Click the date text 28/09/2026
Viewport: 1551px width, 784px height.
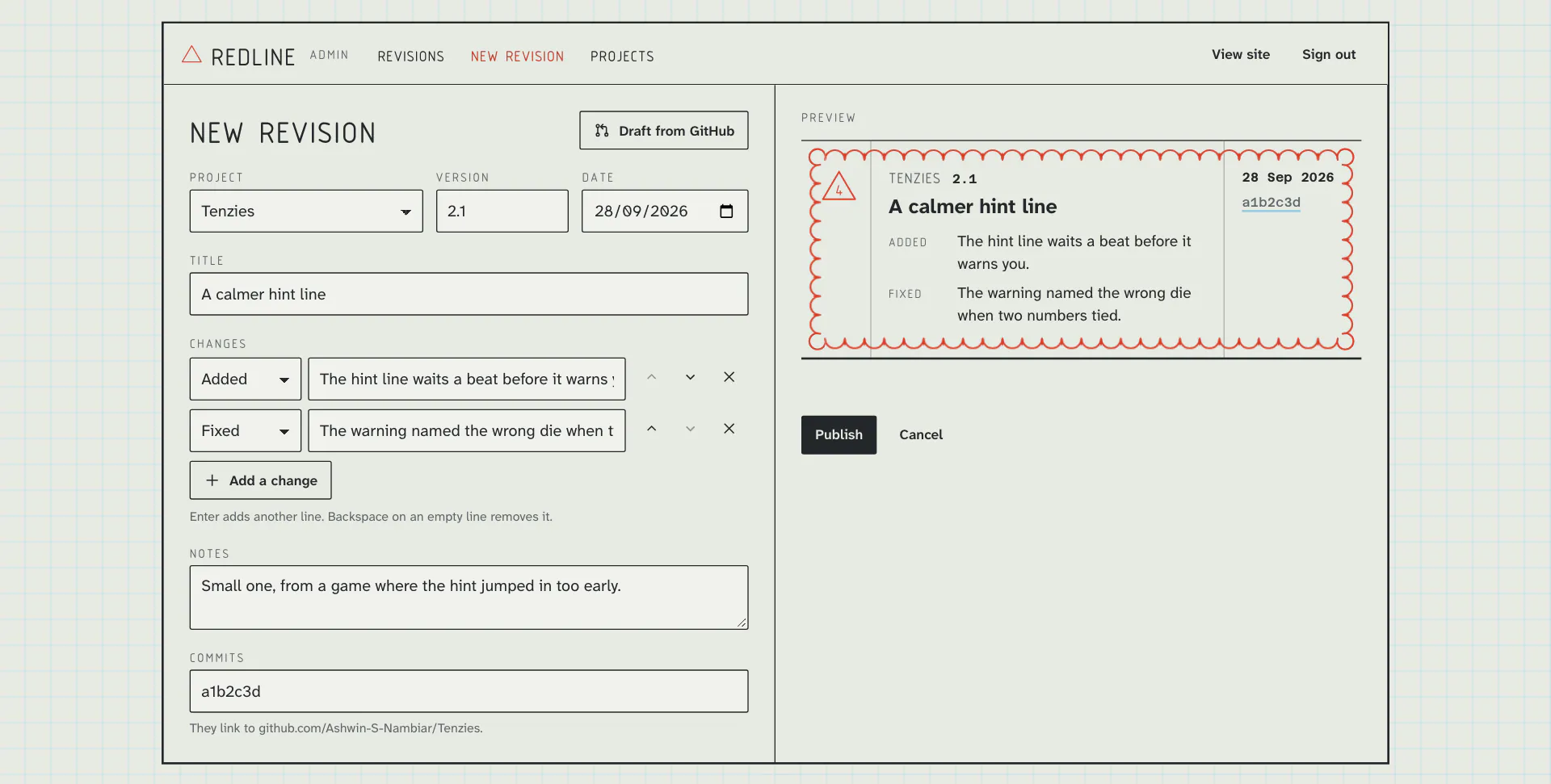pos(641,211)
